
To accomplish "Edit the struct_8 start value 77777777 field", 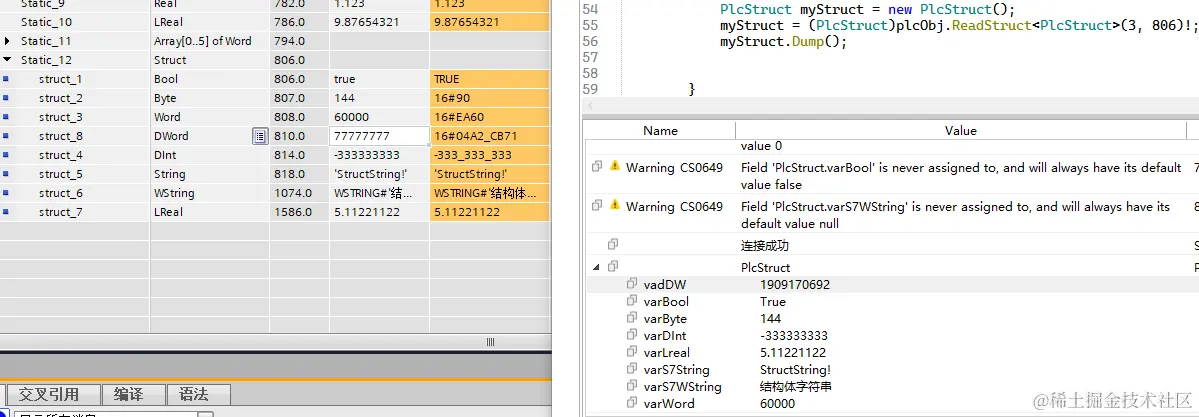I will point(379,136).
